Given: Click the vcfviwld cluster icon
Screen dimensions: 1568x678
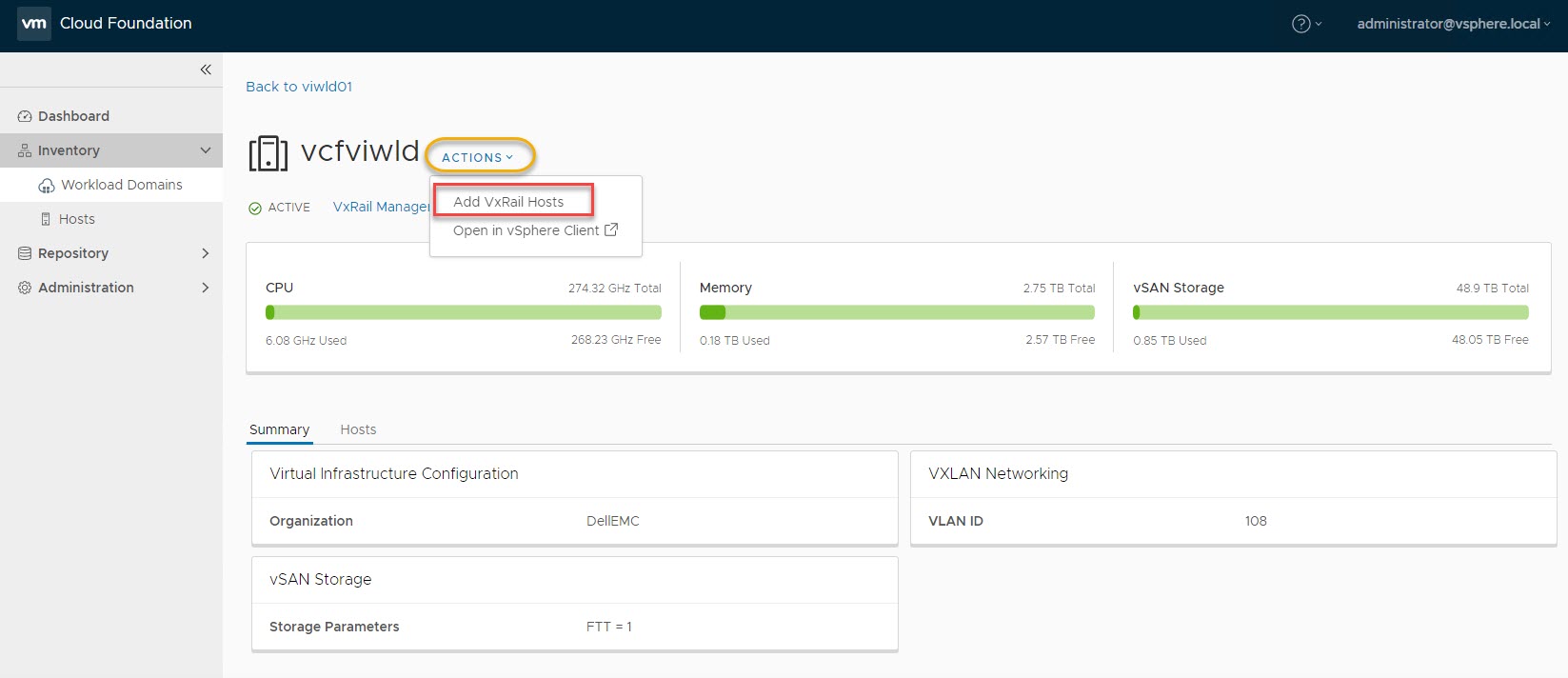Looking at the screenshot, I should pyautogui.click(x=268, y=153).
